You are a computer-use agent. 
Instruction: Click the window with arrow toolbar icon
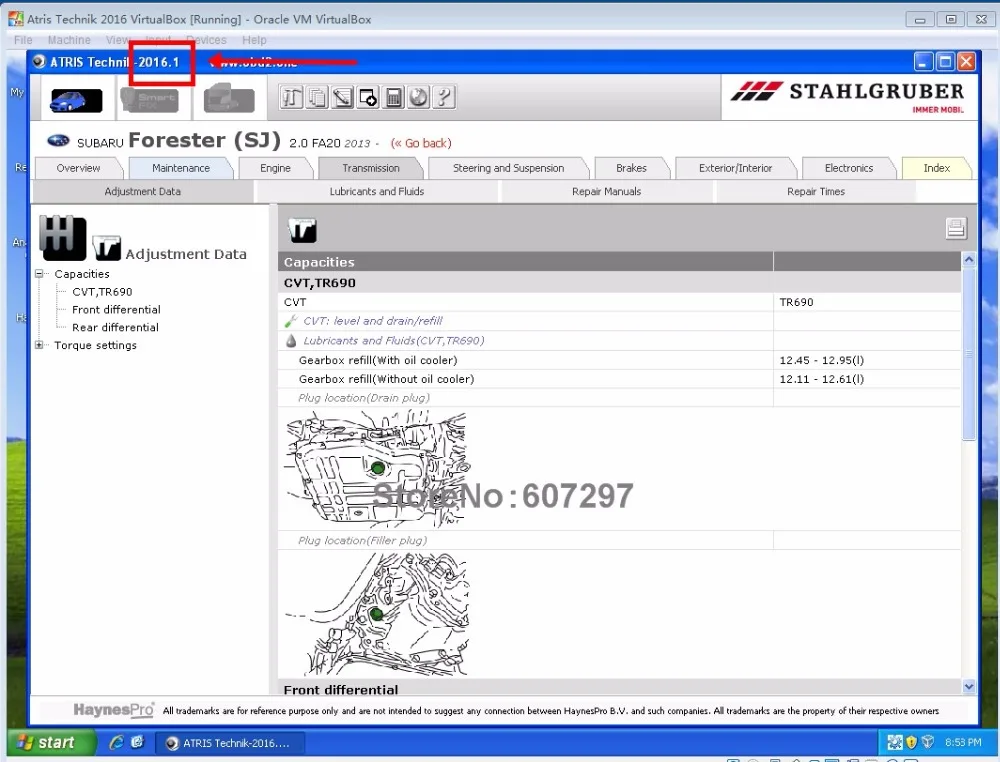pyautogui.click(x=368, y=98)
